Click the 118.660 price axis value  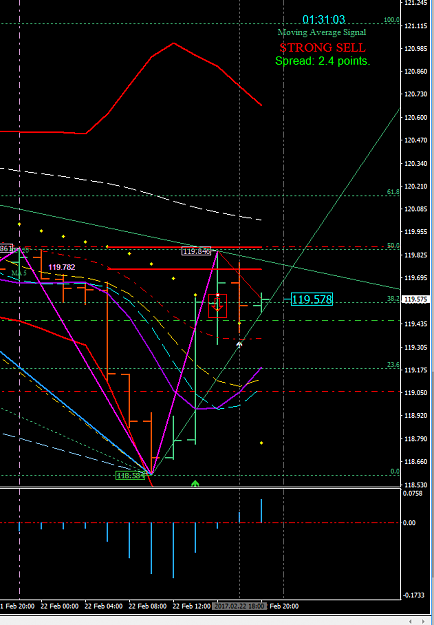coord(416,462)
